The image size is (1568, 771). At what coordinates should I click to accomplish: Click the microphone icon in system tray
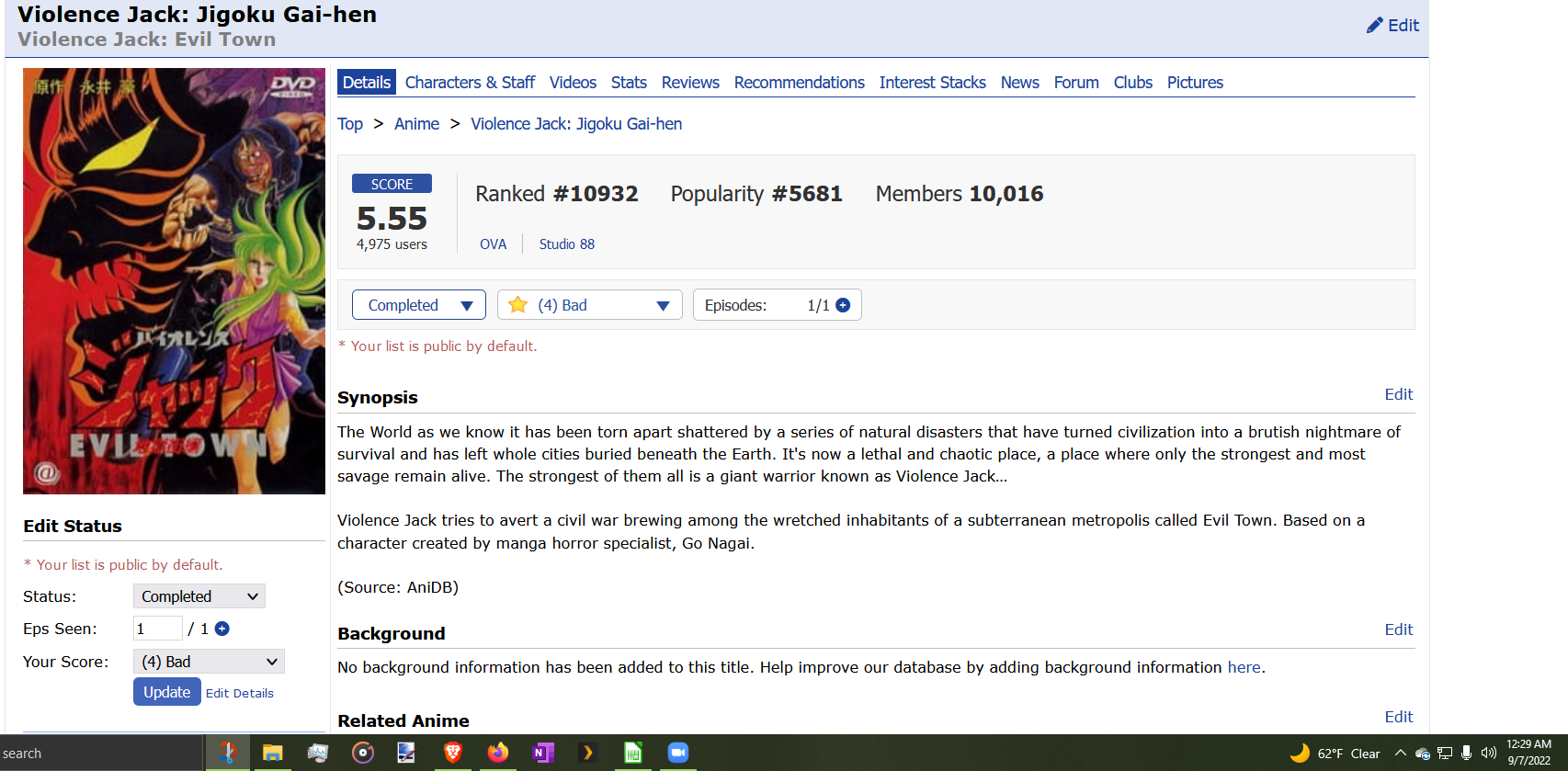1467,754
